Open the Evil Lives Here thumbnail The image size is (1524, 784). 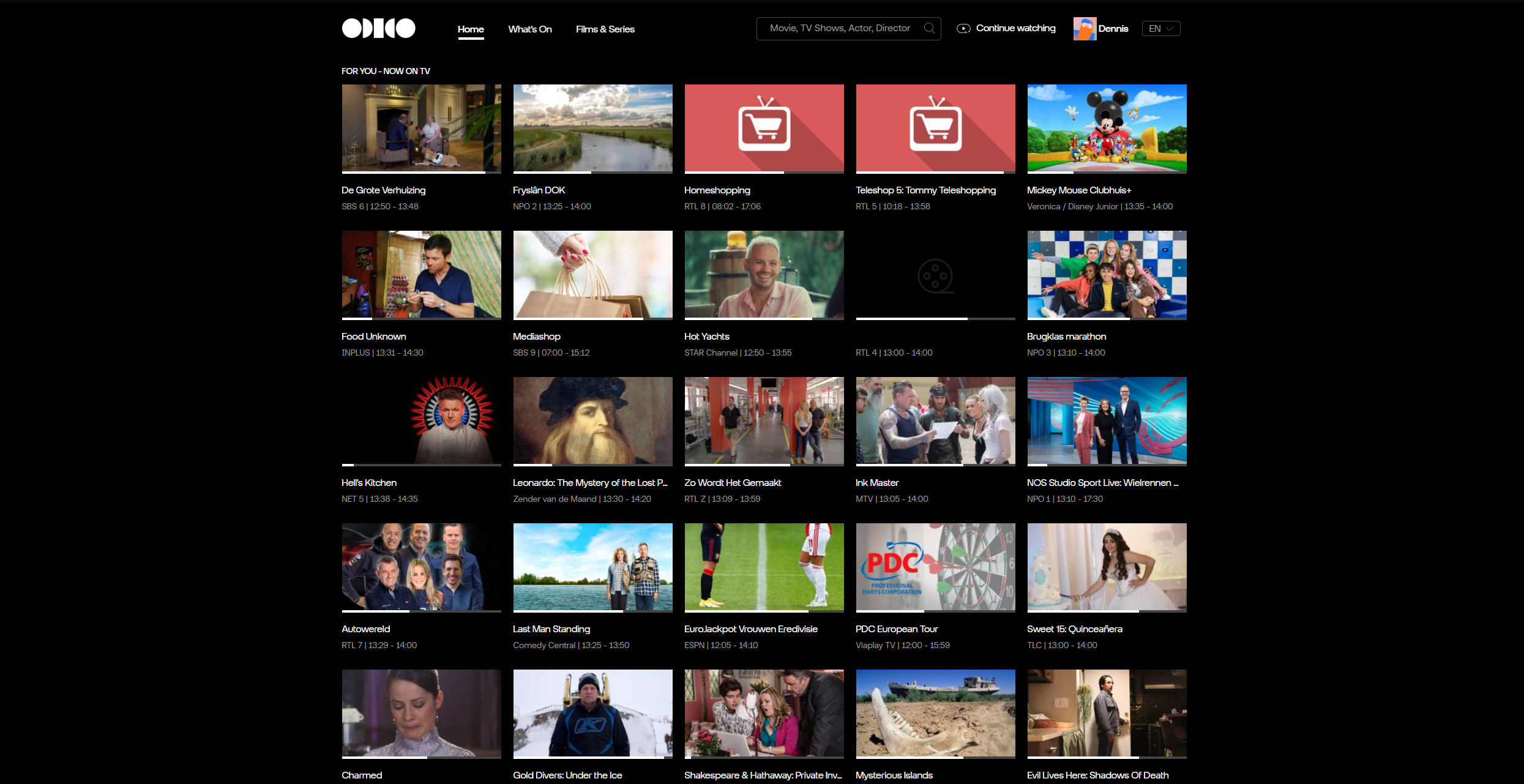[x=1107, y=714]
